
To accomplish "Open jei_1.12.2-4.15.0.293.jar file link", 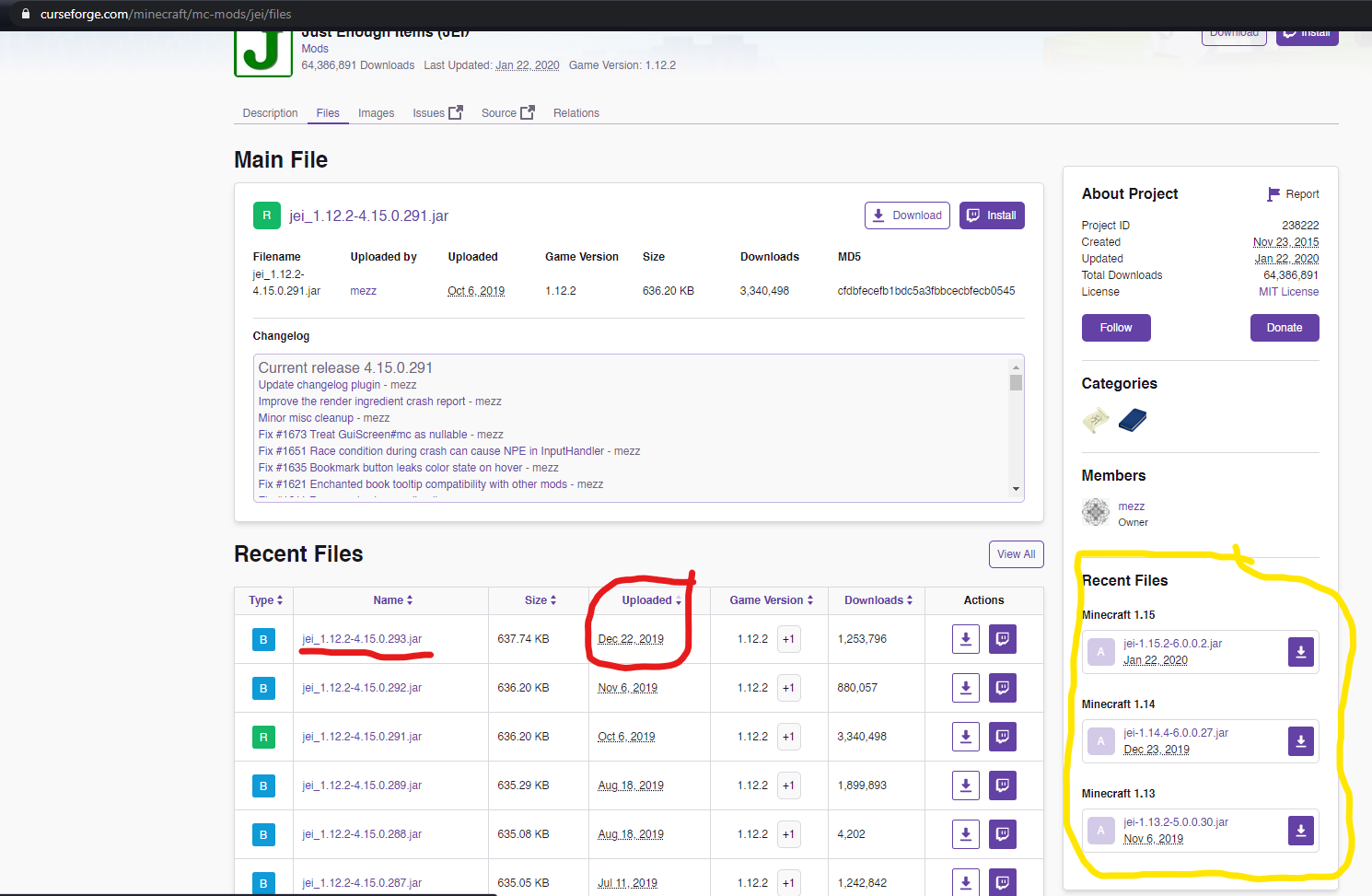I will click(362, 639).
